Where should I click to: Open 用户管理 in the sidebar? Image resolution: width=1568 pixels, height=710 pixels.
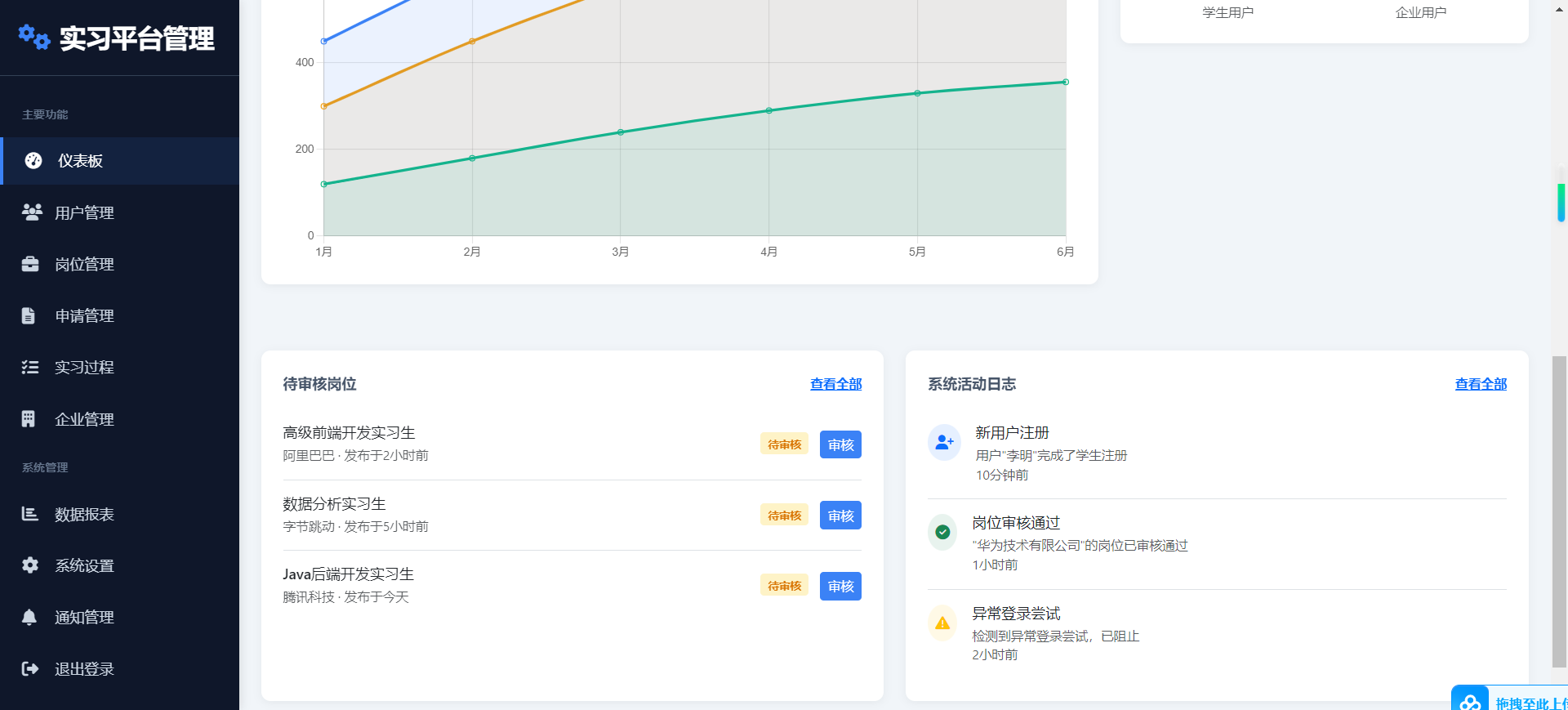tap(119, 212)
